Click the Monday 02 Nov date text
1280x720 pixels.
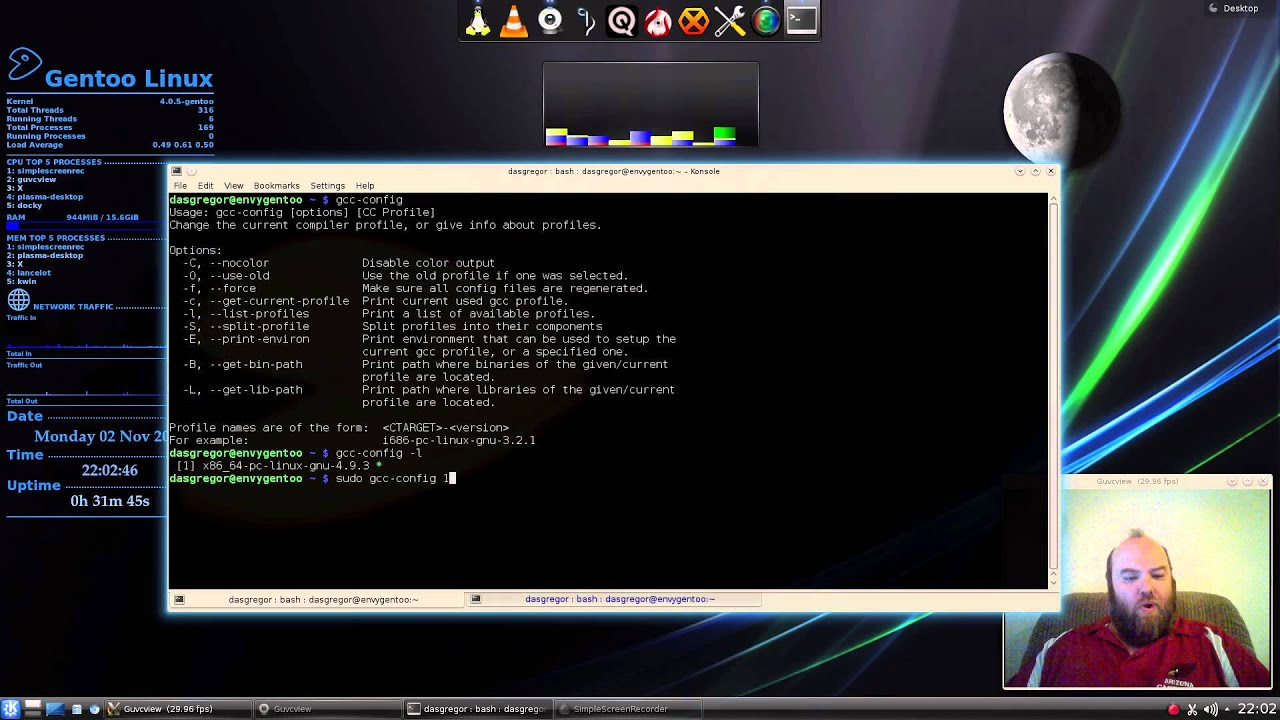coord(101,436)
